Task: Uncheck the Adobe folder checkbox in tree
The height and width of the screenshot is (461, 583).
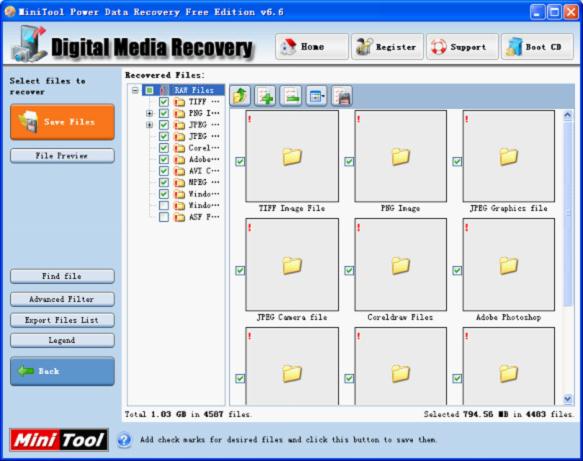Action: click(x=164, y=159)
